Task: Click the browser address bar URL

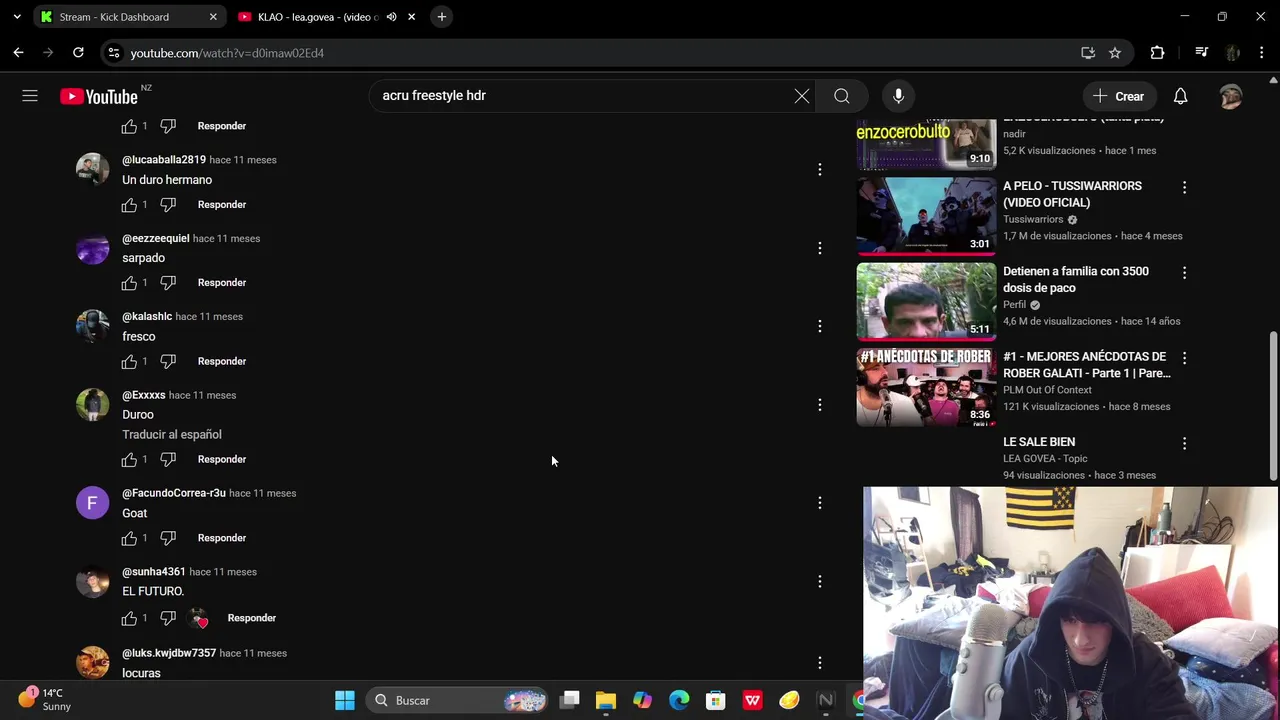Action: pyautogui.click(x=227, y=53)
